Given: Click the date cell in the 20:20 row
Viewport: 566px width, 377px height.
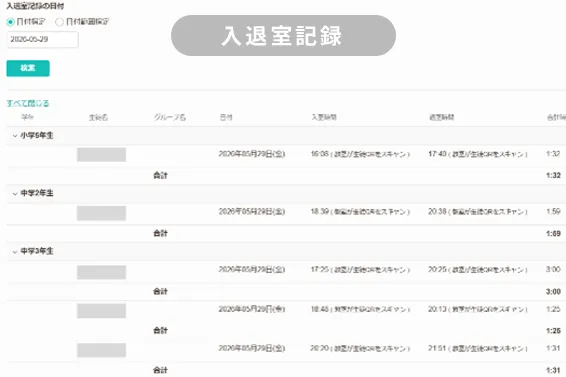Looking at the screenshot, I should click(x=252, y=348).
